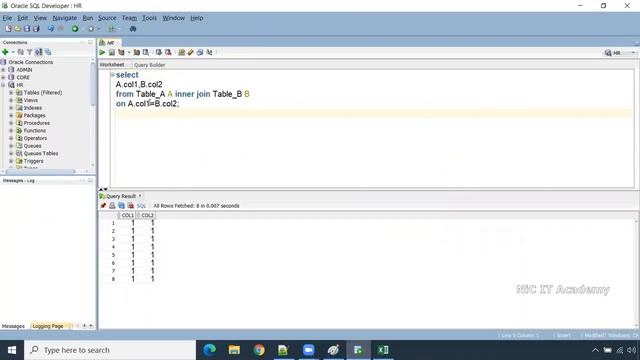
Task: Click the Undo icon
Action: [x=51, y=29]
